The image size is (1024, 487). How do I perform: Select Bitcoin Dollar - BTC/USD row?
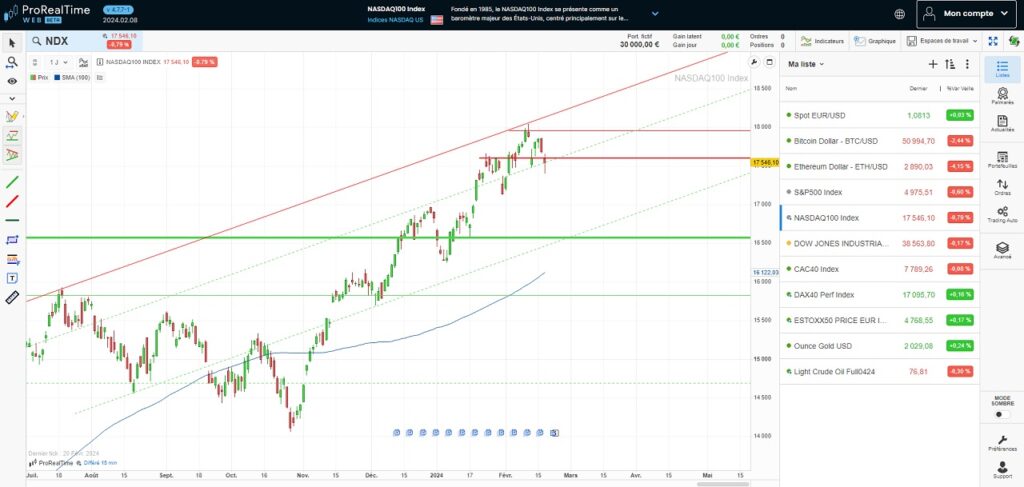point(880,140)
